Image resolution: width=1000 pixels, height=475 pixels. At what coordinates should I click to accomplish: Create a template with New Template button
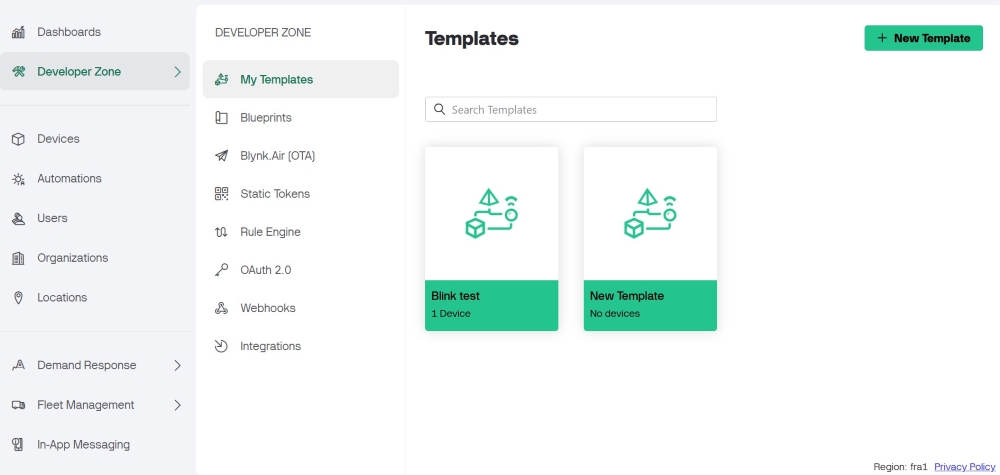click(x=923, y=38)
